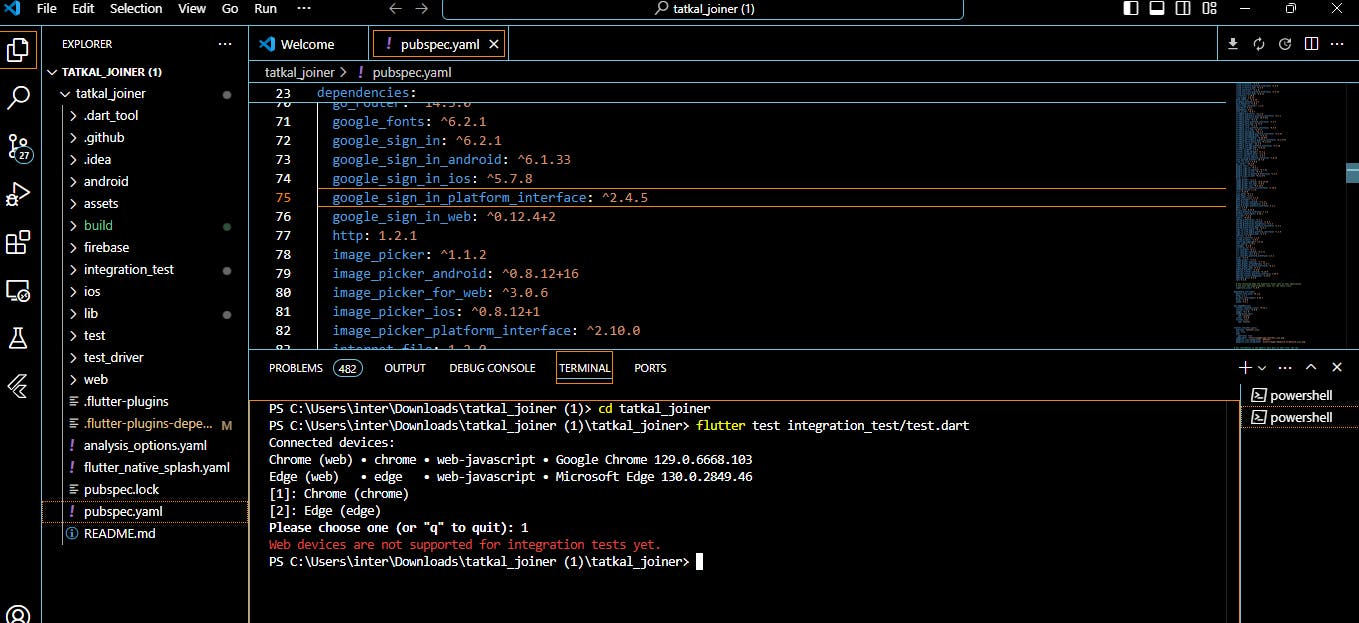The image size is (1359, 623).
Task: Open the Flutter sidebar icon
Action: click(x=18, y=386)
